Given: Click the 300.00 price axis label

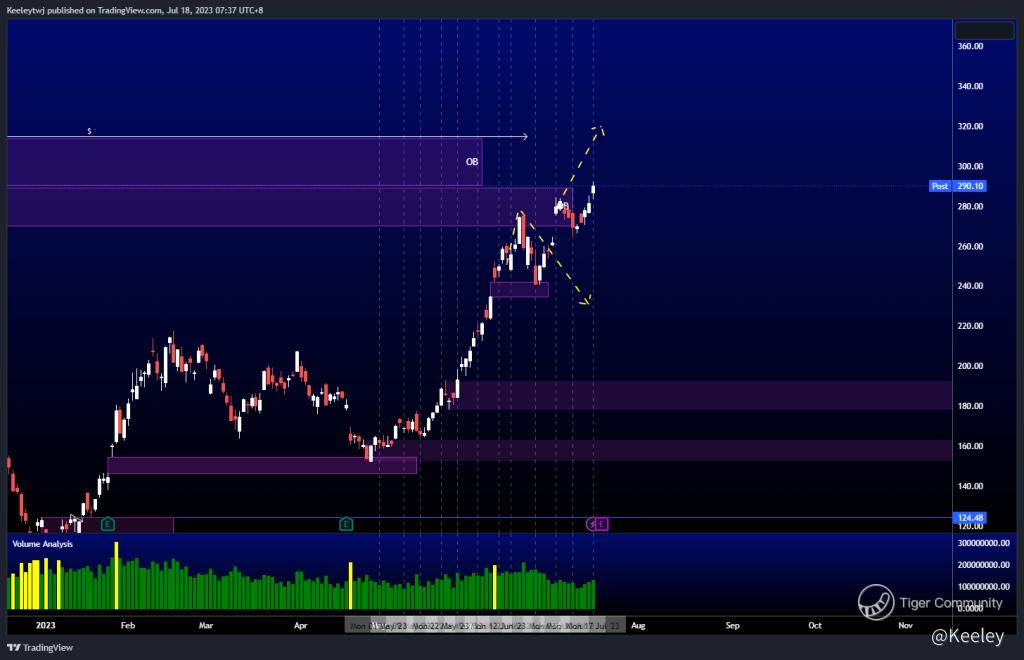Looking at the screenshot, I should pos(970,166).
